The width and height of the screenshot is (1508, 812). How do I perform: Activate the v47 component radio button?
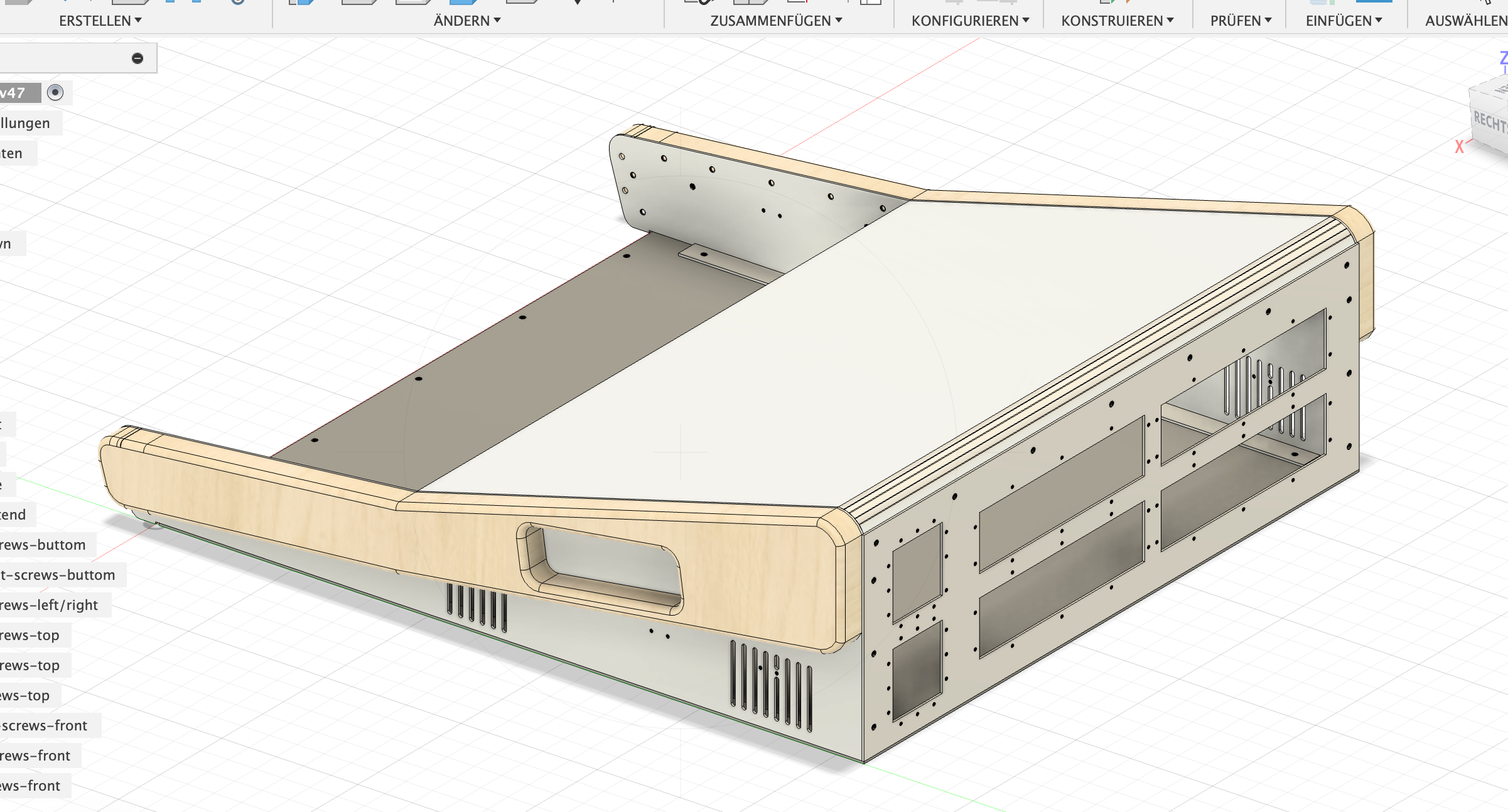55,93
